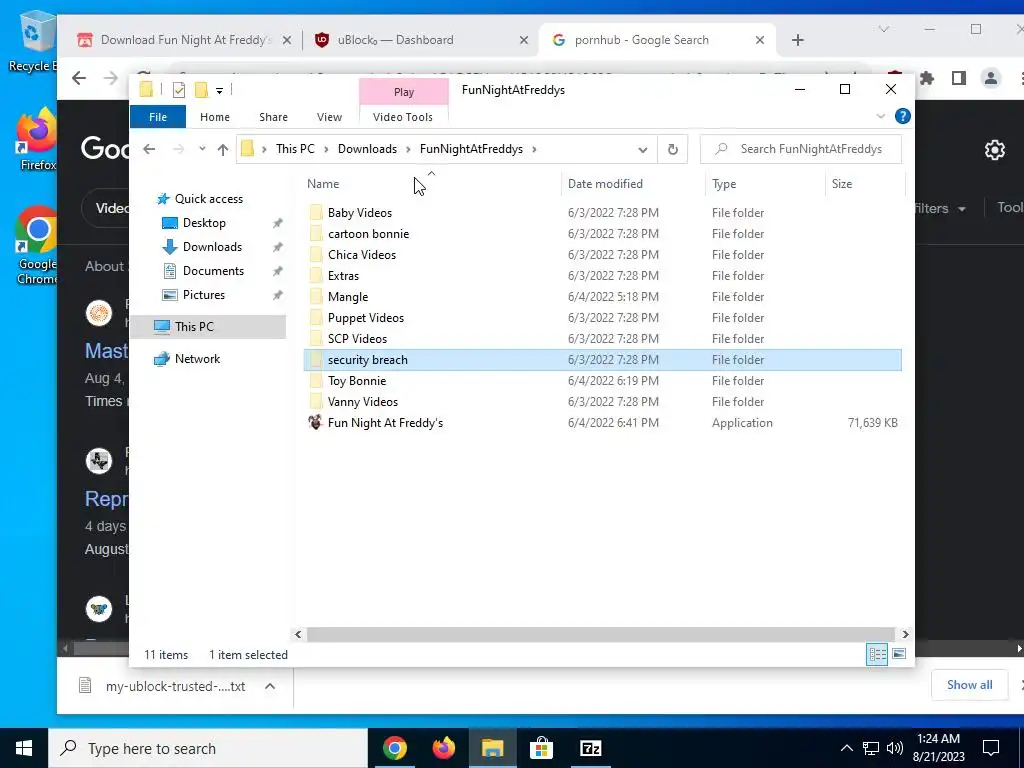Viewport: 1024px width, 768px height.
Task: Close the pornhub Google Search tab
Action: pos(760,40)
